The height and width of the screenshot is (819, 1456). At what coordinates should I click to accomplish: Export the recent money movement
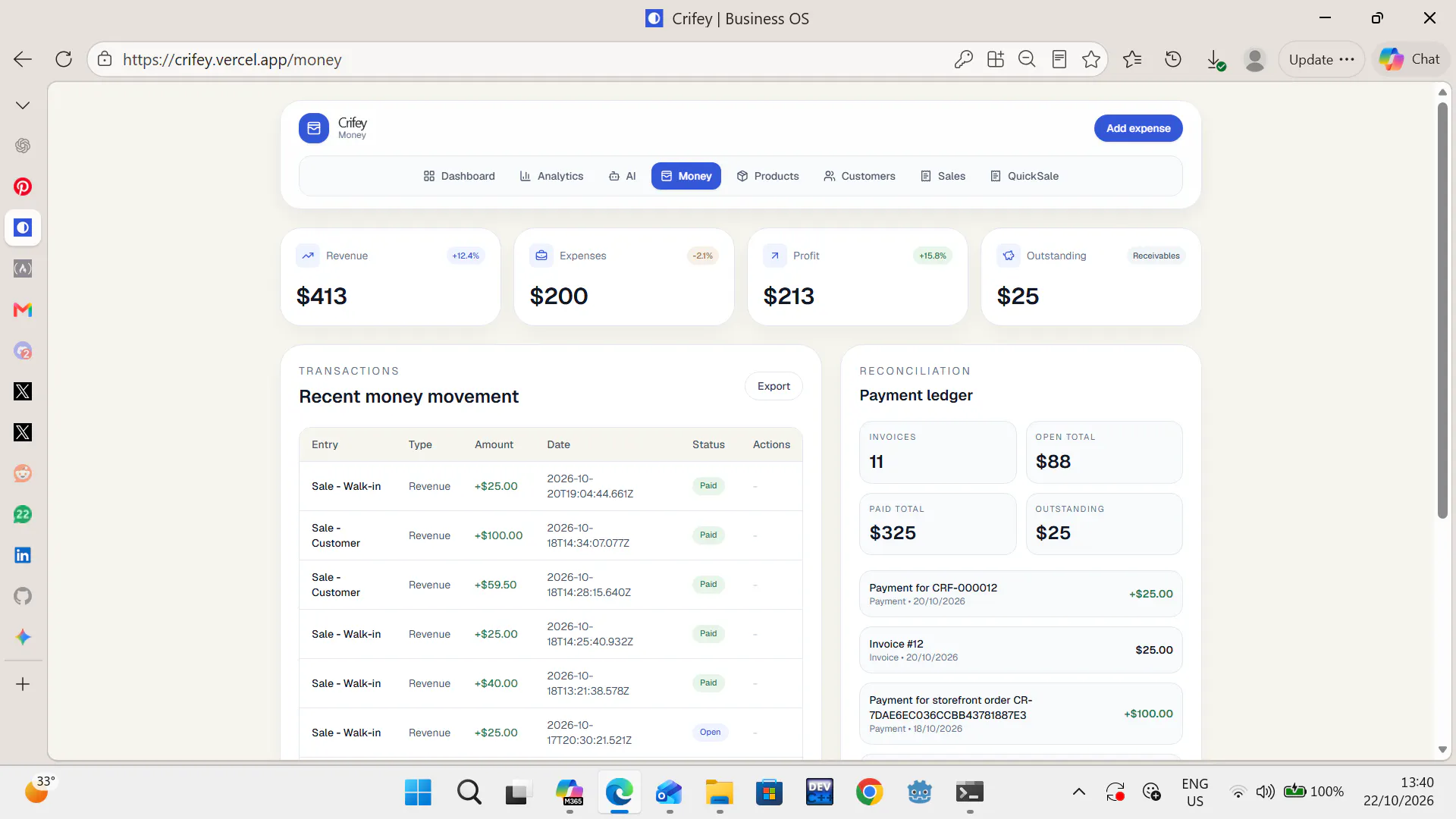pyautogui.click(x=773, y=386)
